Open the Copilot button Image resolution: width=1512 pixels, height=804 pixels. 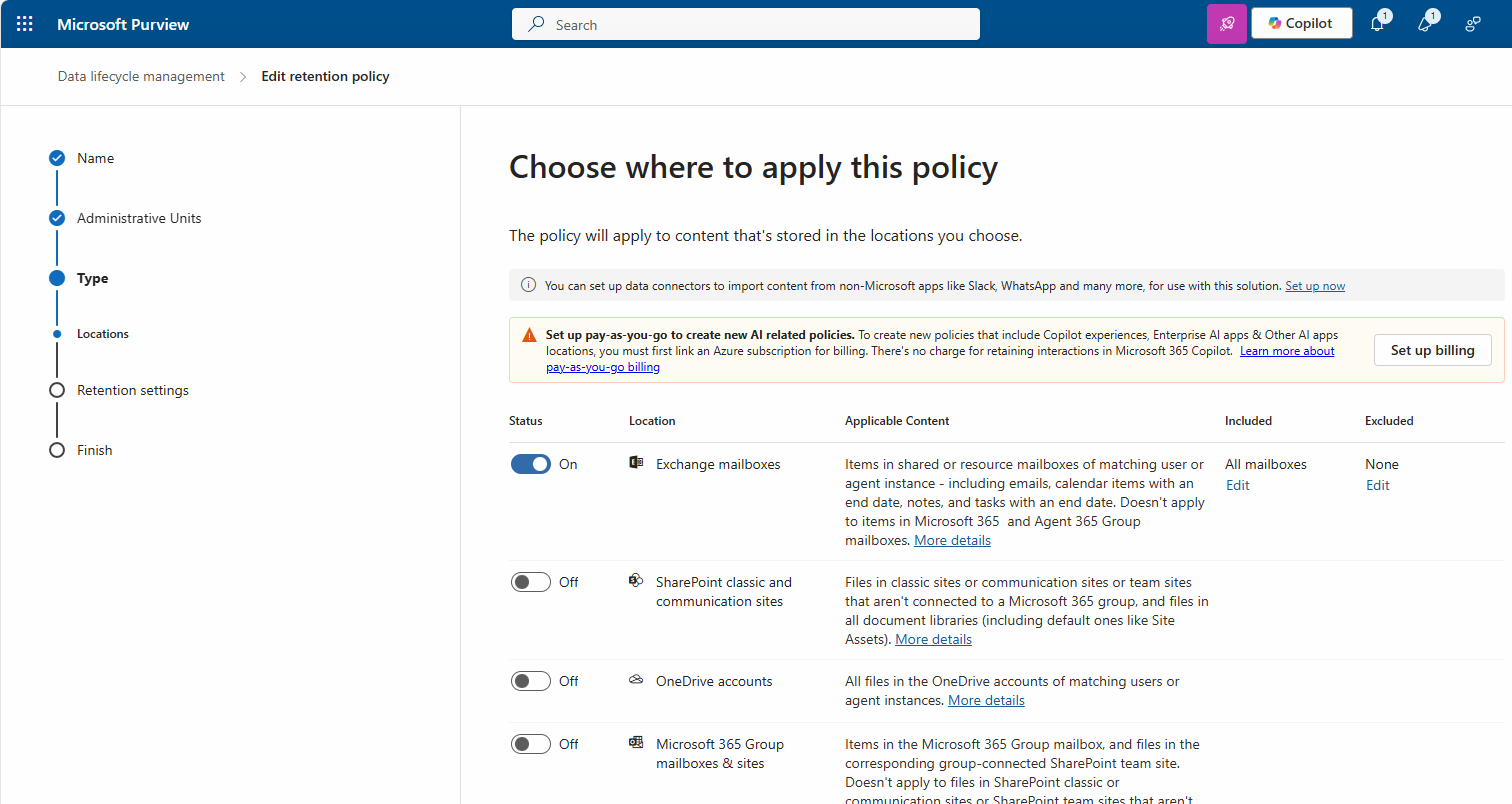point(1301,24)
